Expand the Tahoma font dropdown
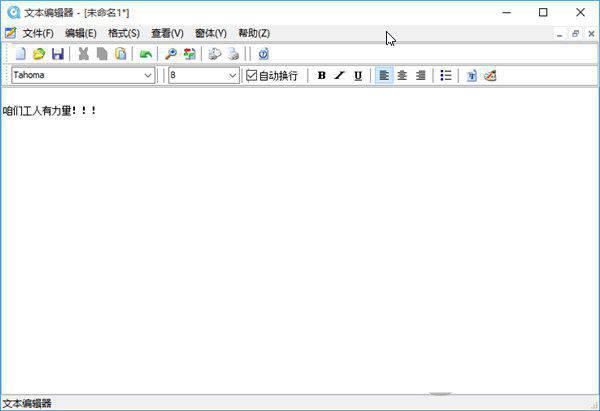Image resolution: width=600 pixels, height=411 pixels. [x=148, y=75]
